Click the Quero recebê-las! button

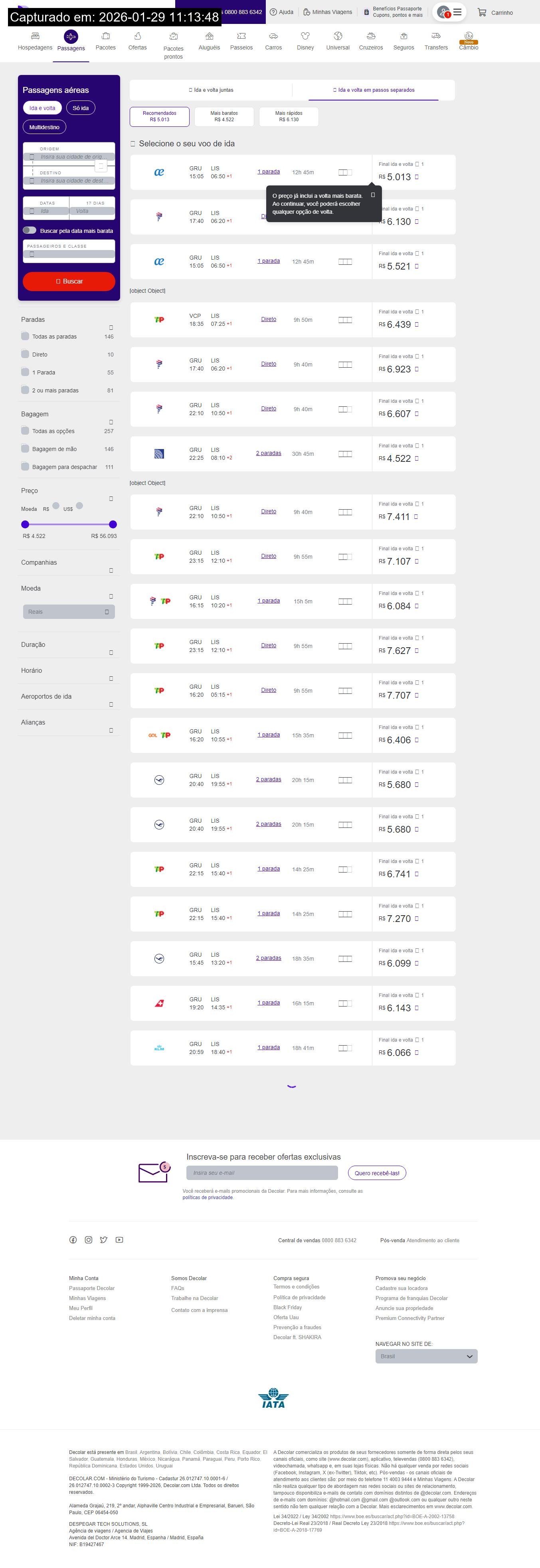[377, 1173]
